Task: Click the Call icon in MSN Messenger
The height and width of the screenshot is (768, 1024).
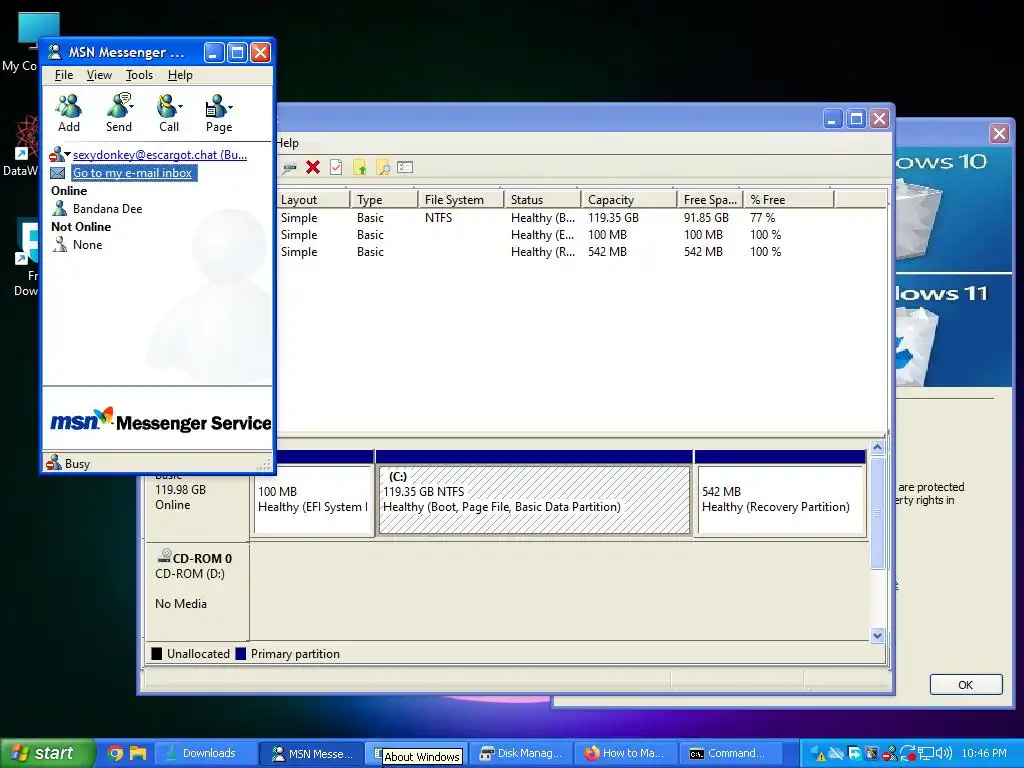Action: coord(167,106)
